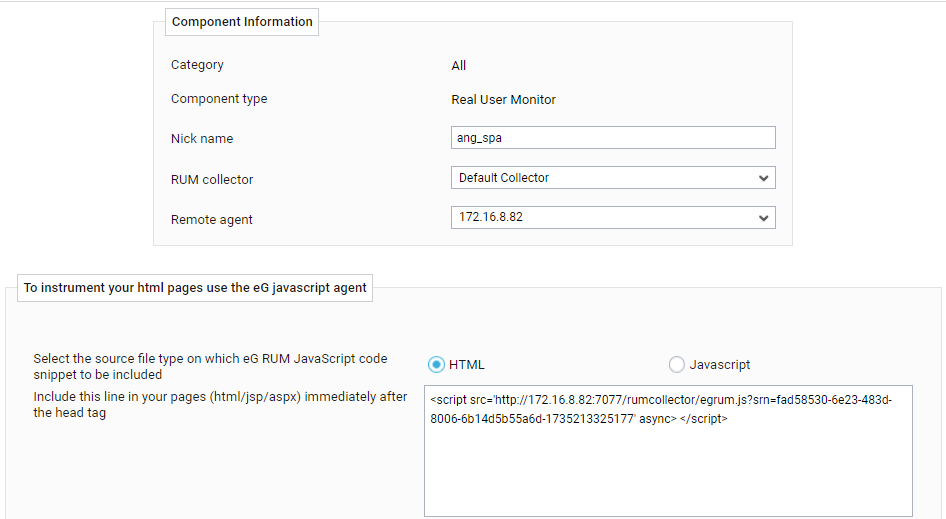The width and height of the screenshot is (946, 519).
Task: Open the RUM collector dropdown
Action: pos(613,178)
